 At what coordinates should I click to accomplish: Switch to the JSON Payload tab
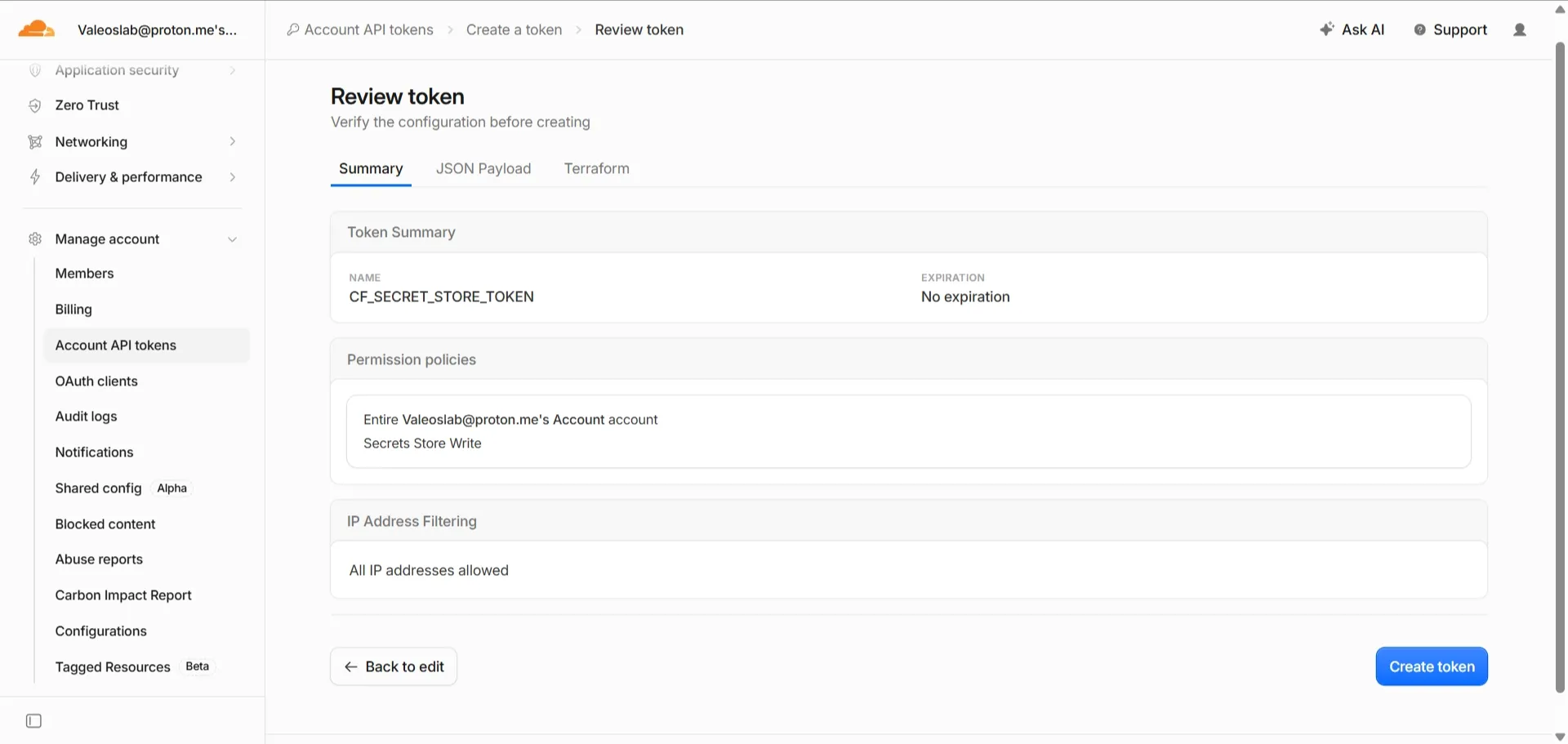coord(483,169)
